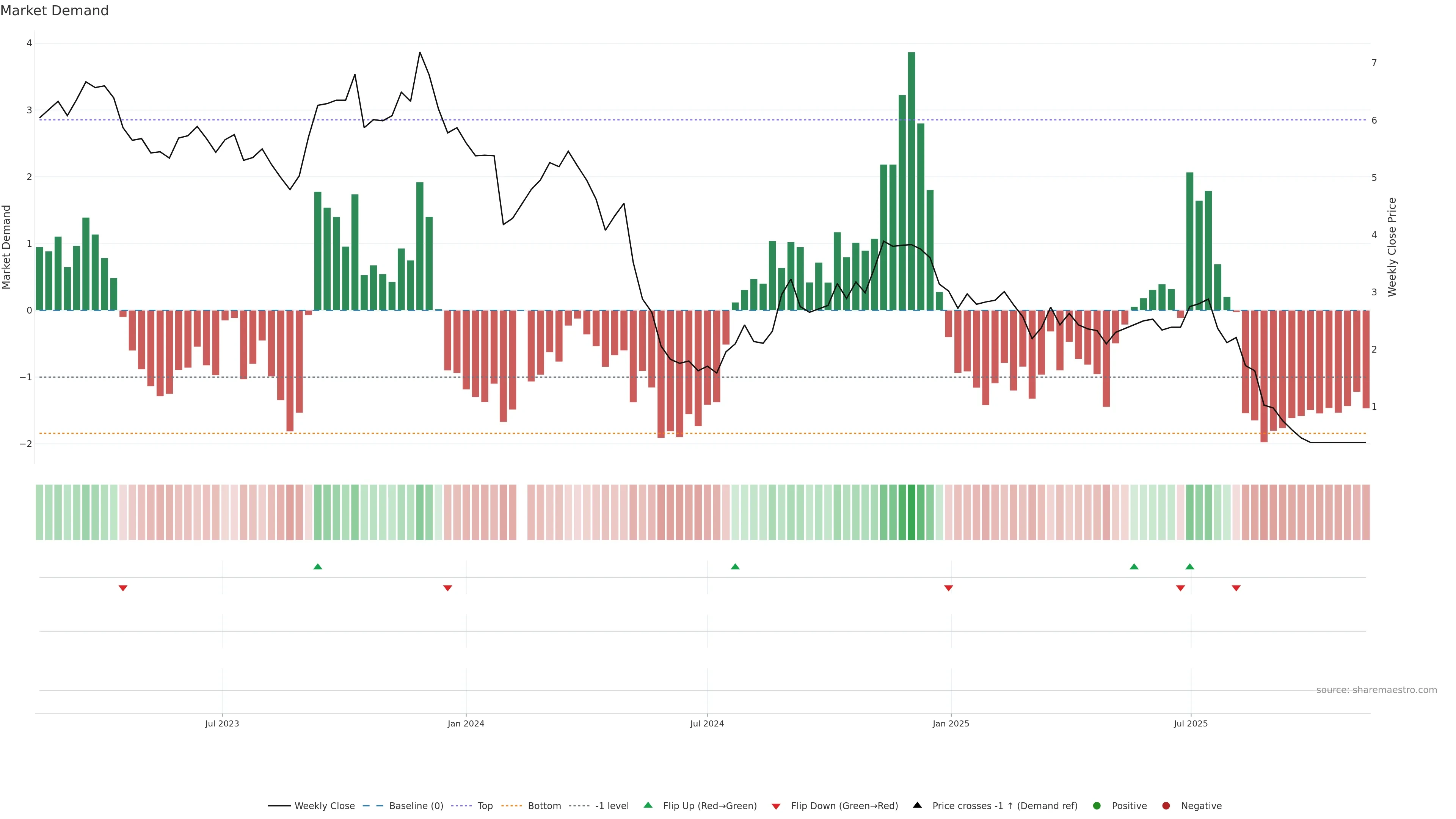1456x819 pixels.
Task: Toggle the Top legend entry
Action: [x=485, y=805]
